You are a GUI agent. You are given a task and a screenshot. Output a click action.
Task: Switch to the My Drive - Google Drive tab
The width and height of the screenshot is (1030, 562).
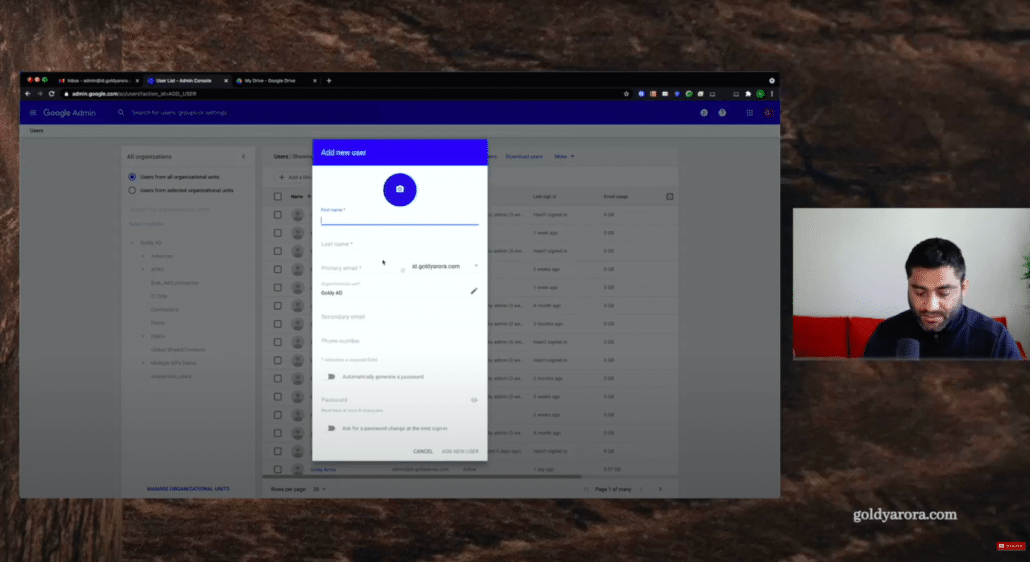[276, 81]
